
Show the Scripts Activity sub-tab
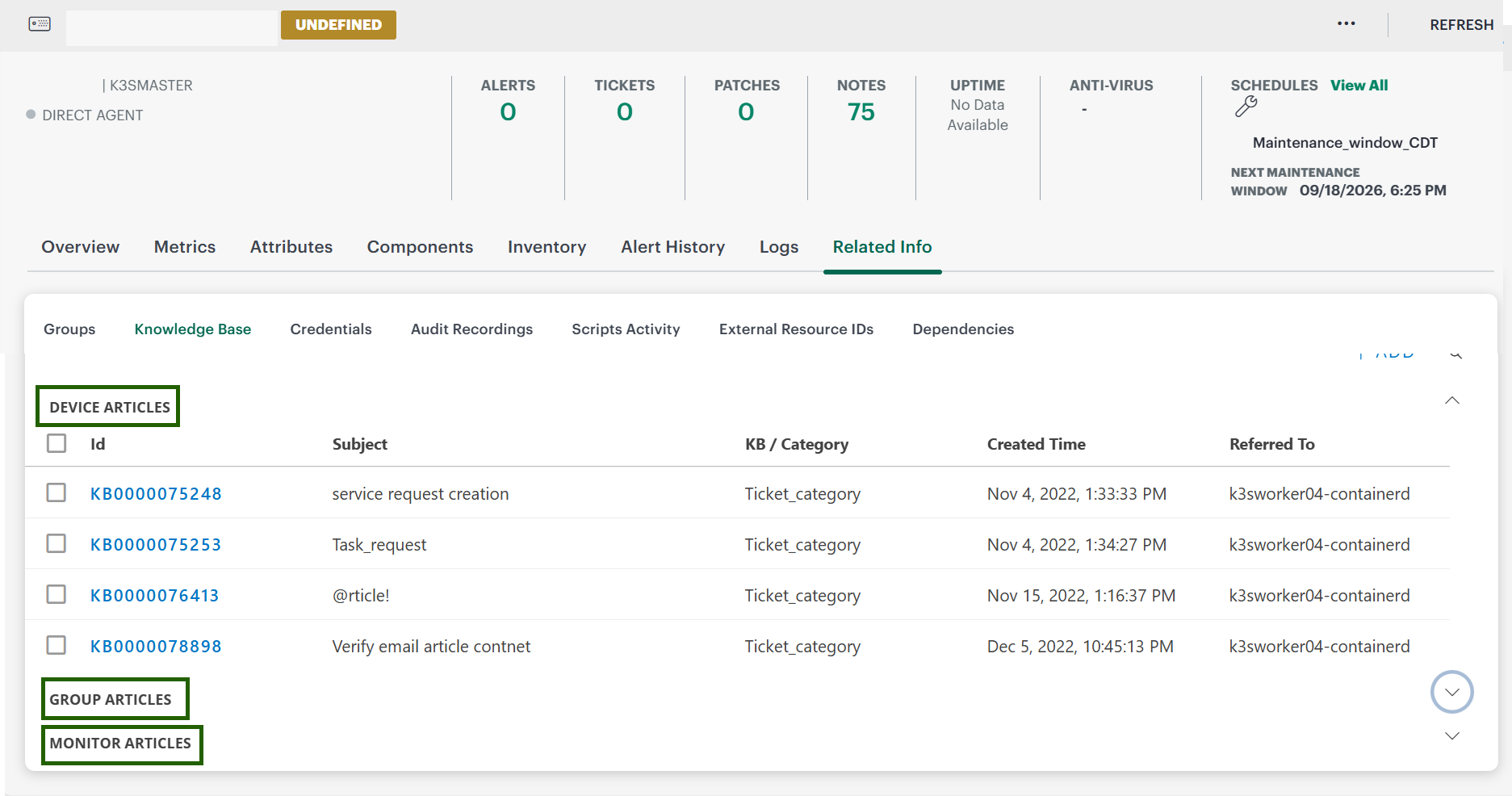[626, 329]
